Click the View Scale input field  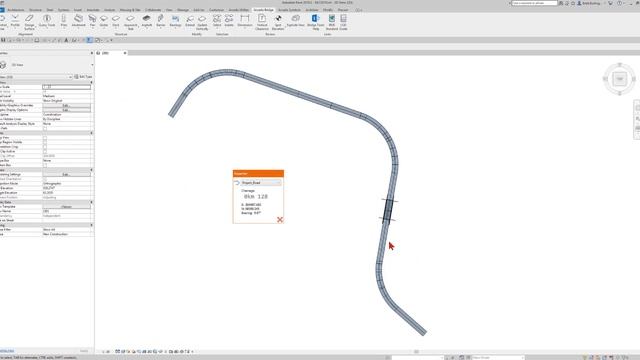67,87
